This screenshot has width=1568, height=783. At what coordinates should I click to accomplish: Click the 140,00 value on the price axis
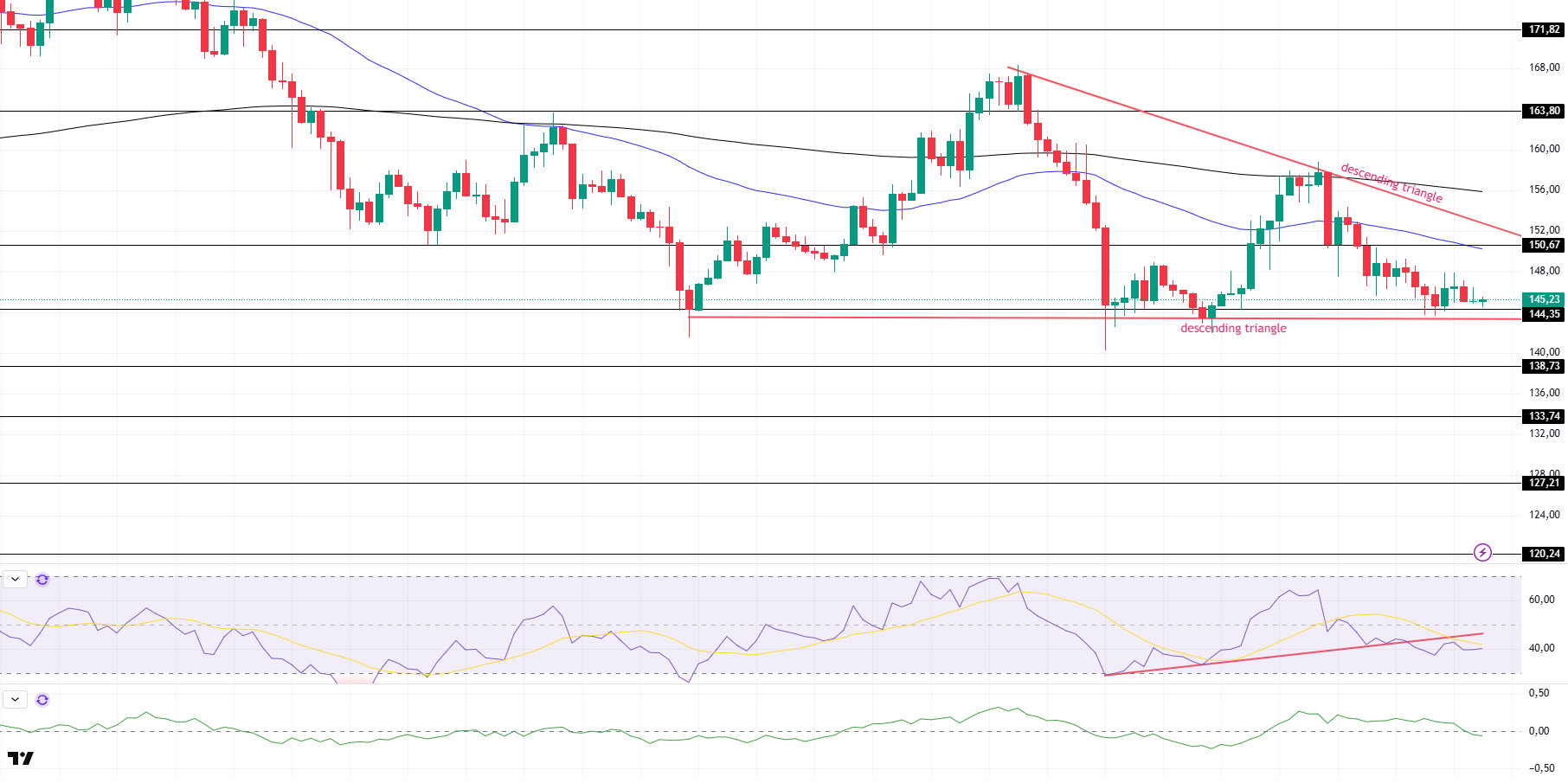click(1544, 352)
